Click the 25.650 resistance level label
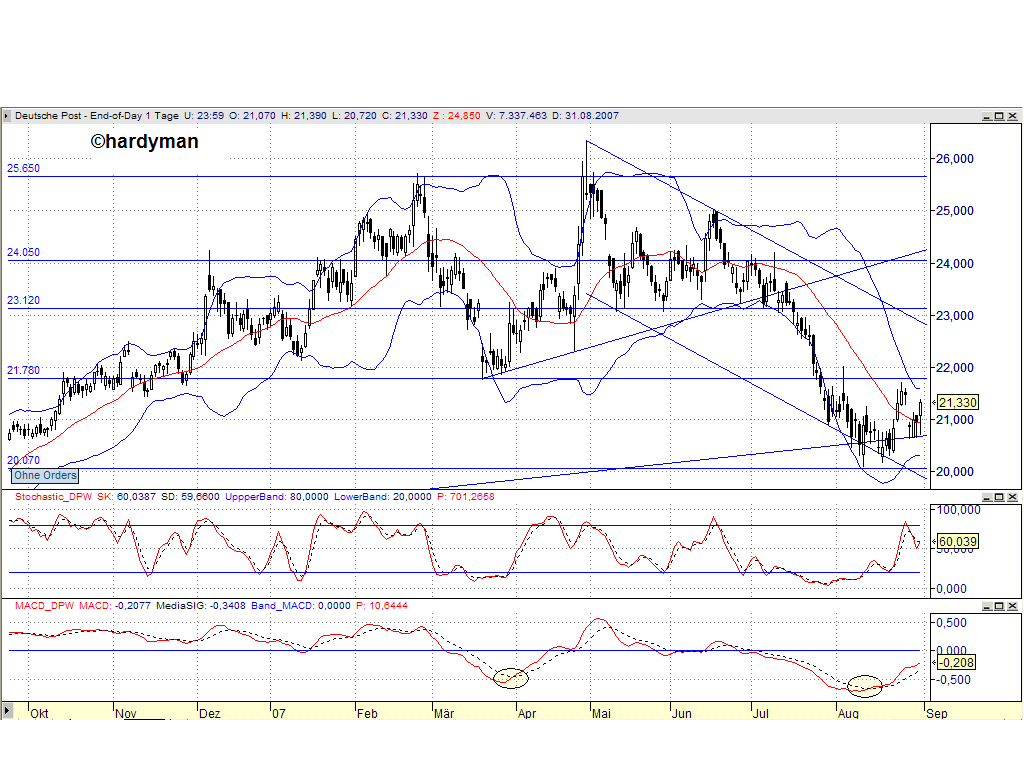This screenshot has width=1024, height=768. click(21, 168)
